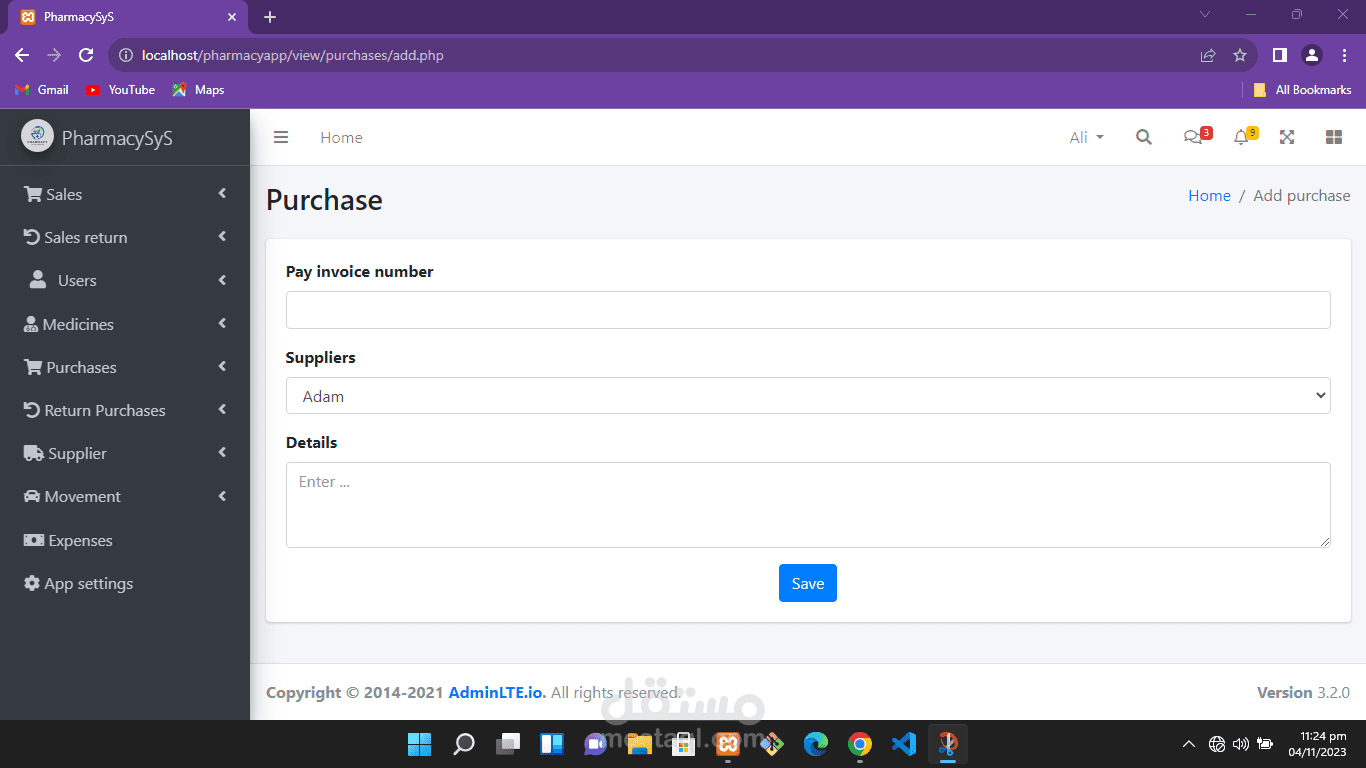This screenshot has height=768, width=1366.
Task: Open Chrome tab search chevron
Action: point(1205,15)
